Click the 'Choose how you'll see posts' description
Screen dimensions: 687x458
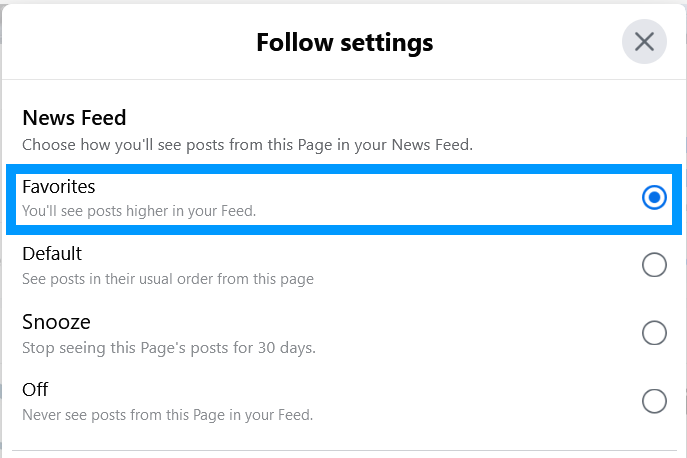coord(248,145)
